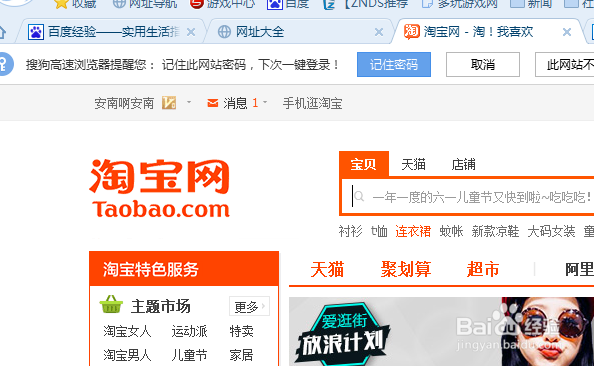Click the green basket 主题市场 icon
The width and height of the screenshot is (594, 366).
111,304
